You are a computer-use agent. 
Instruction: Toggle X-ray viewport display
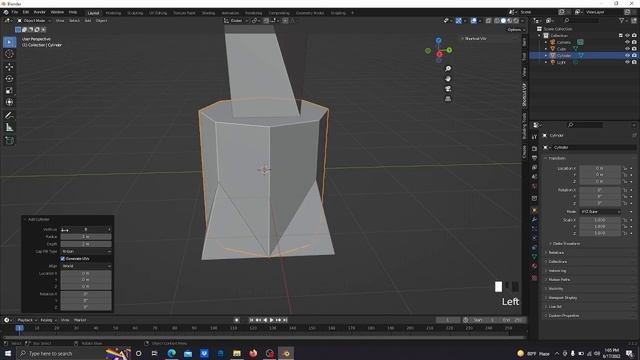489,21
